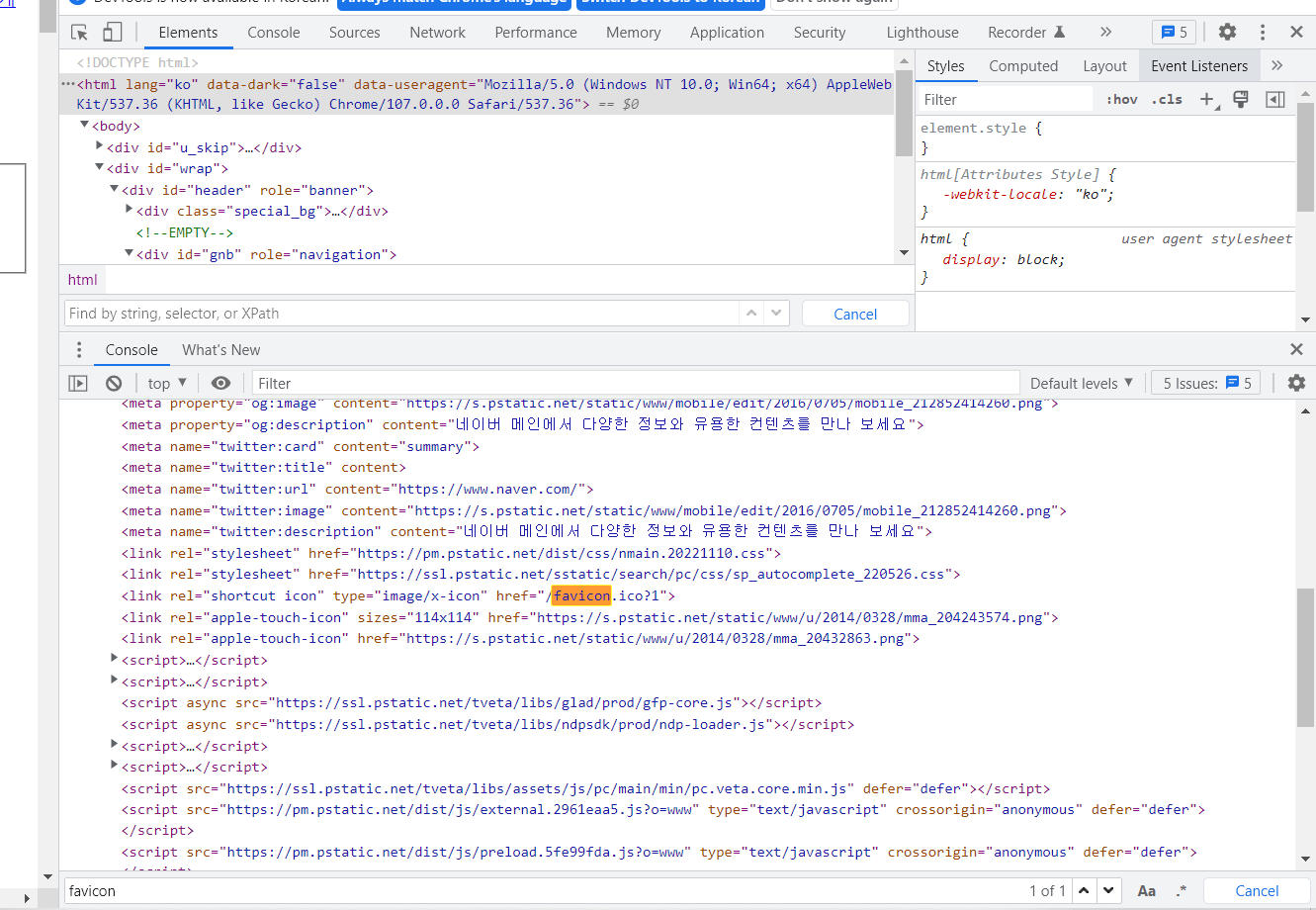Image resolution: width=1316 pixels, height=910 pixels.
Task: Select the Console drawer tab
Action: pyautogui.click(x=132, y=349)
